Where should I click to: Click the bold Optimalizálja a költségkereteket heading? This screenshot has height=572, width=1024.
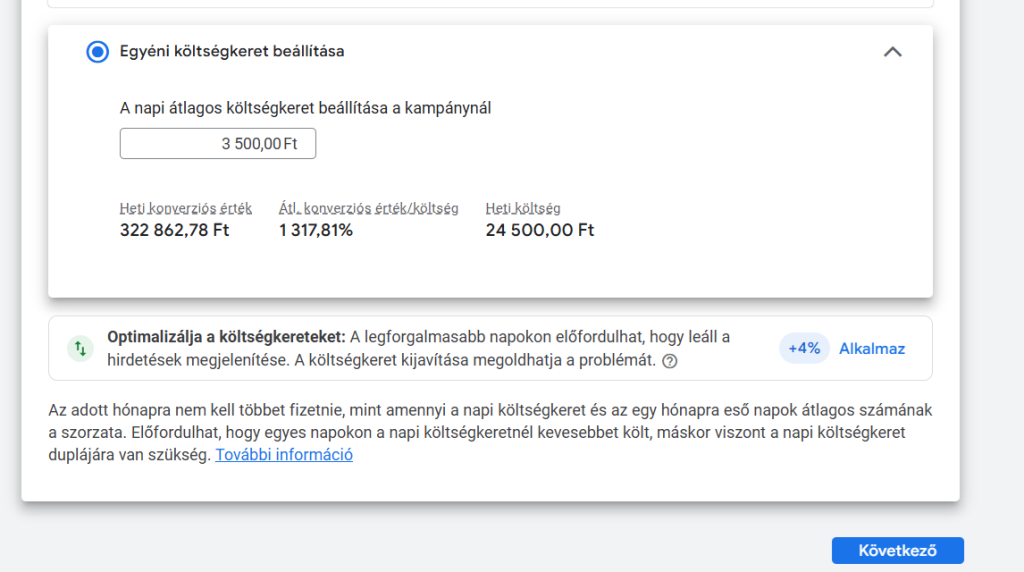[226, 337]
